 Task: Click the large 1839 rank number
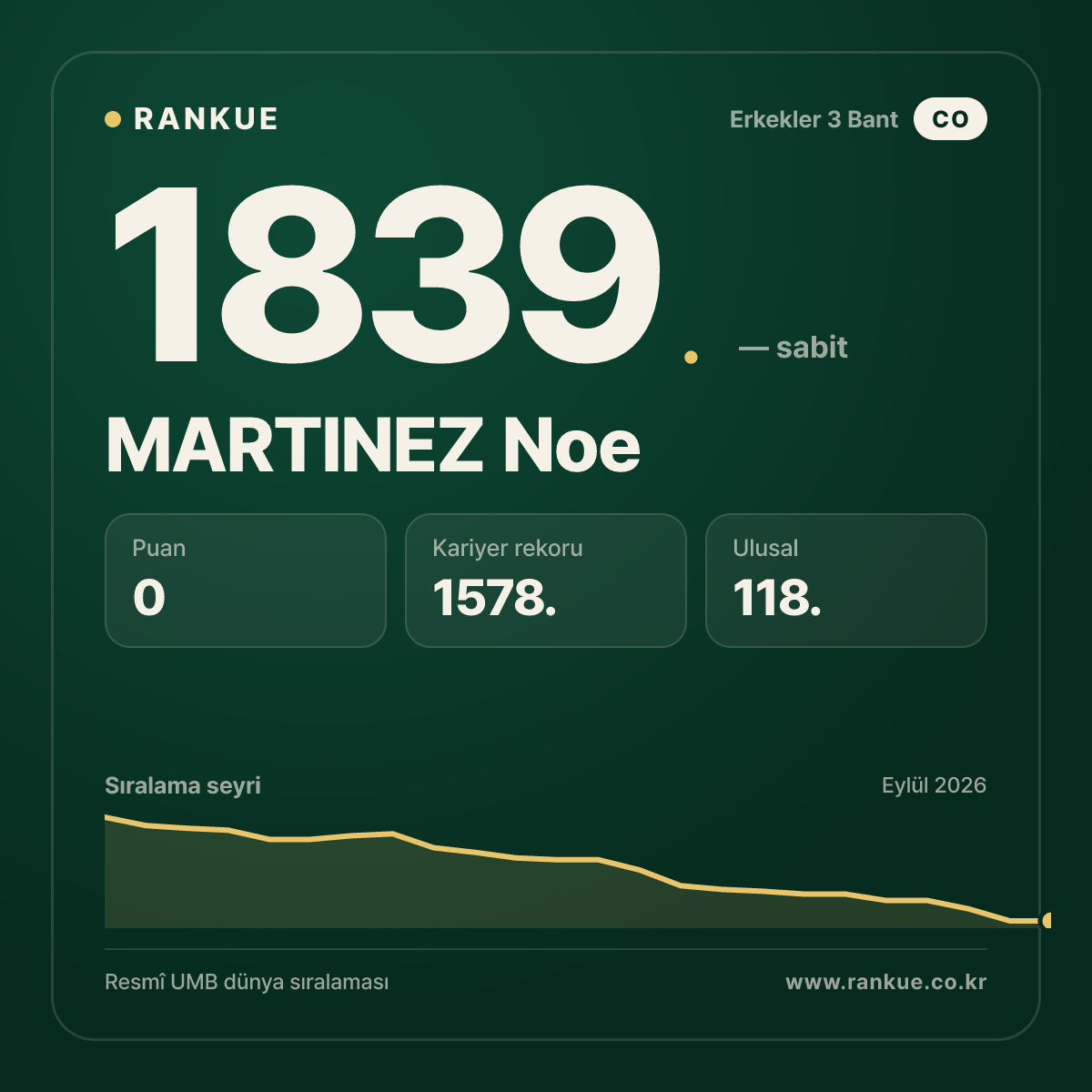tap(387, 273)
